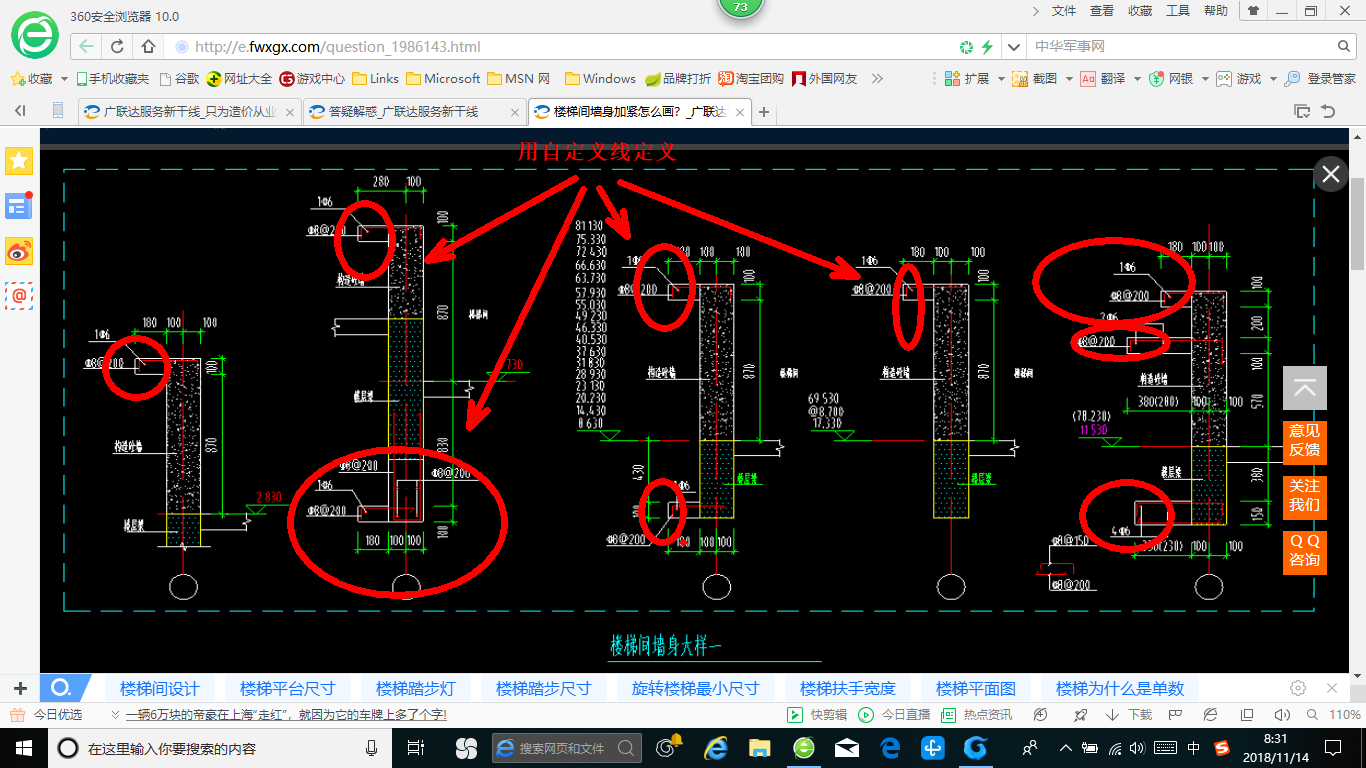Open the 查看 menu

point(1102,11)
